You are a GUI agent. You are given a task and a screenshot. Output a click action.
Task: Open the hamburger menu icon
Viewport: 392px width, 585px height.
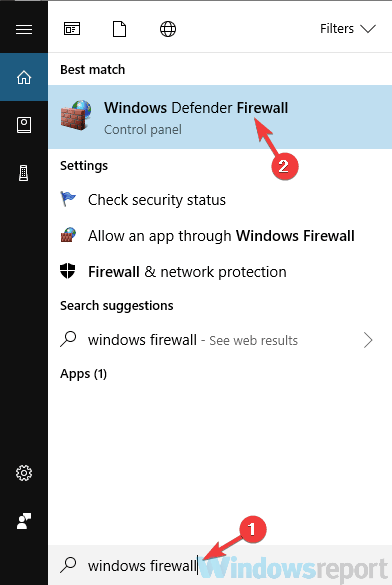(24, 29)
